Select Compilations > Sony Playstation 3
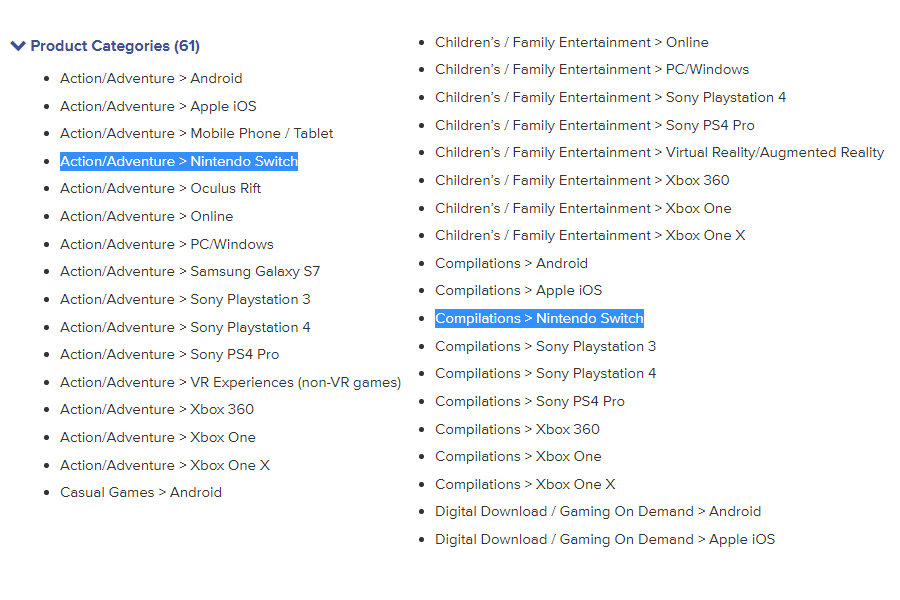 545,346
